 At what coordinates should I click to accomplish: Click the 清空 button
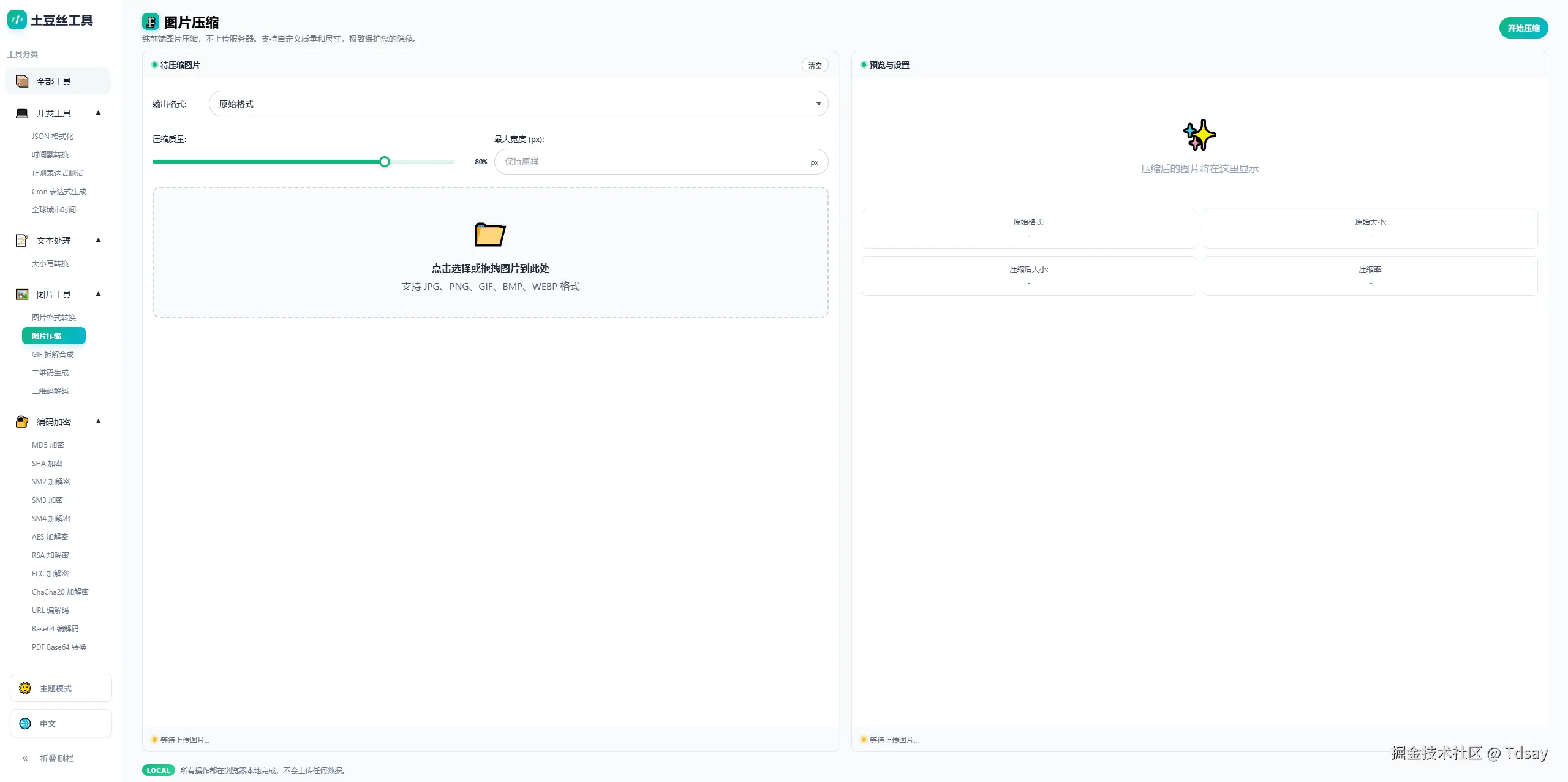pos(815,66)
